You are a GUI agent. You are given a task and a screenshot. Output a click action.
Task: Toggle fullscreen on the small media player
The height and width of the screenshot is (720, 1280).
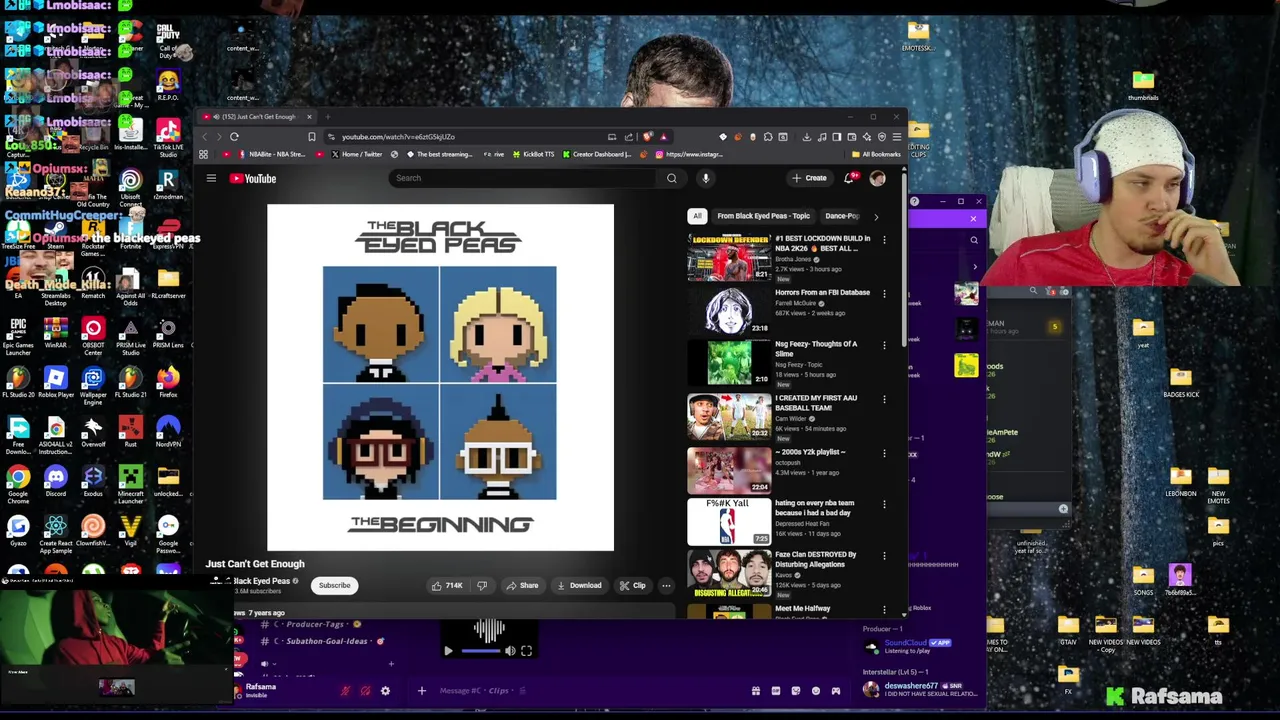(526, 651)
